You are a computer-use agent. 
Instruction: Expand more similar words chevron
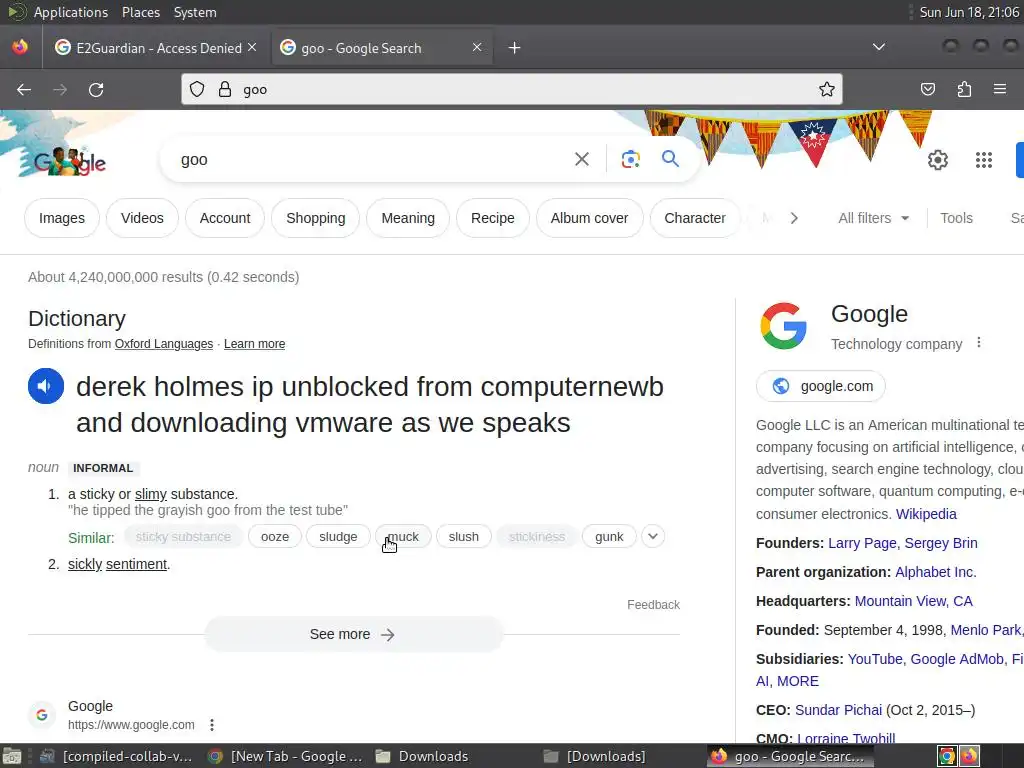coord(652,536)
